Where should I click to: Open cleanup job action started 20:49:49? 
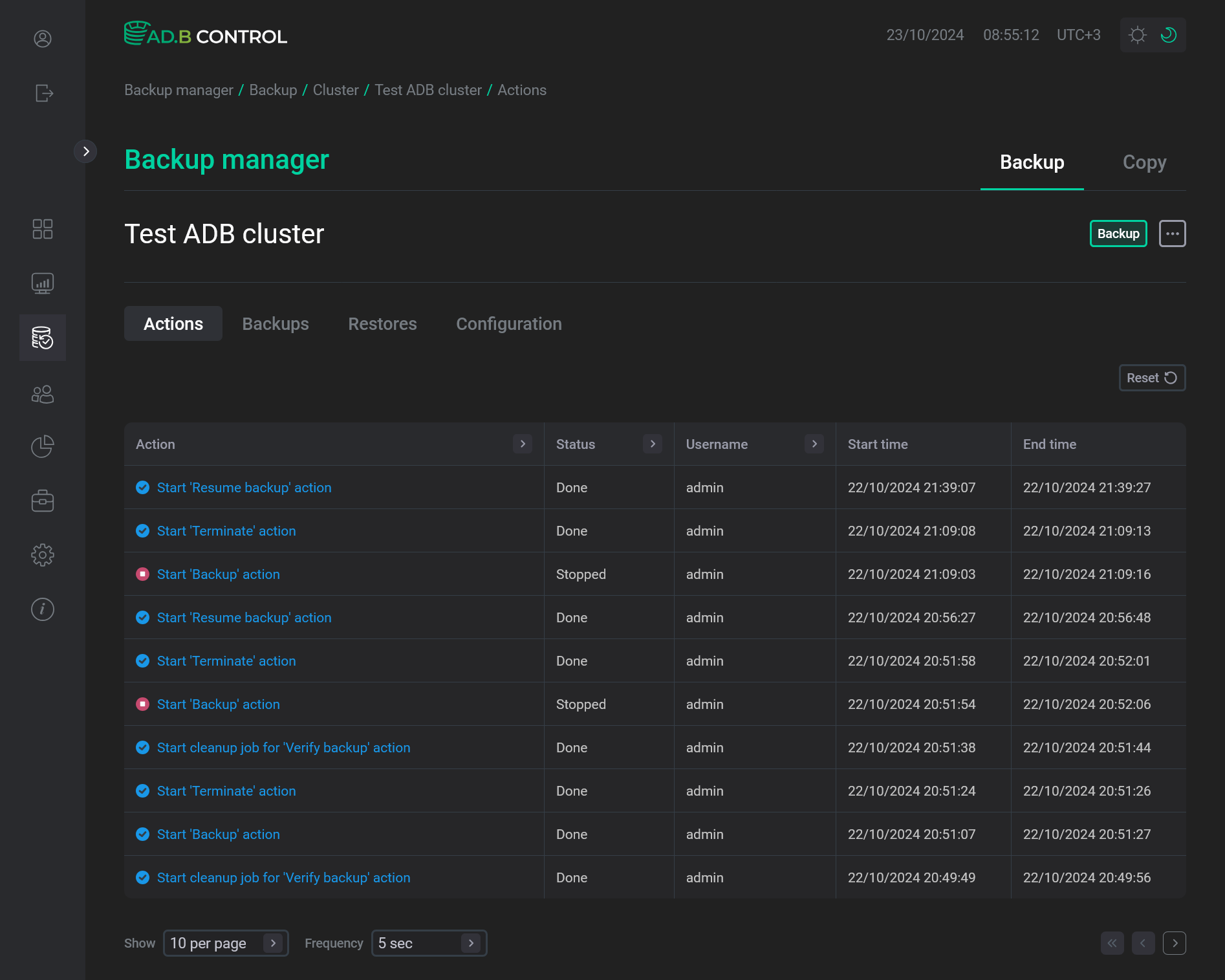tap(283, 877)
